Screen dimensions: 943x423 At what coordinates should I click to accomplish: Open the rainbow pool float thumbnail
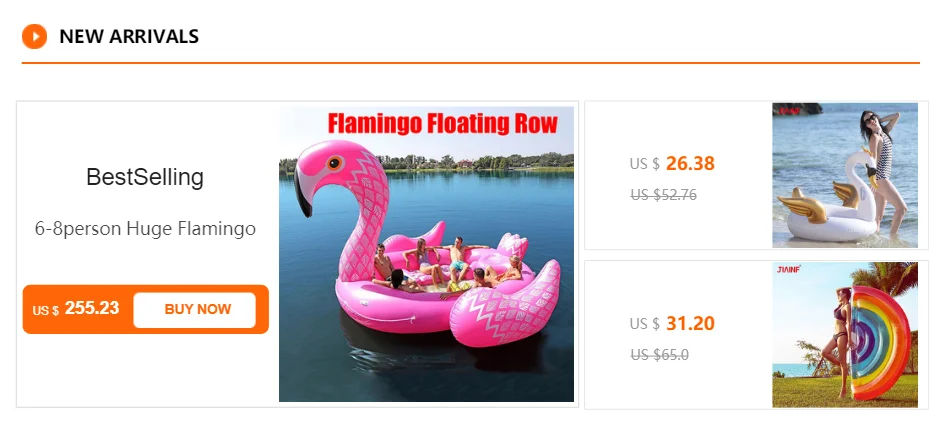coord(845,335)
